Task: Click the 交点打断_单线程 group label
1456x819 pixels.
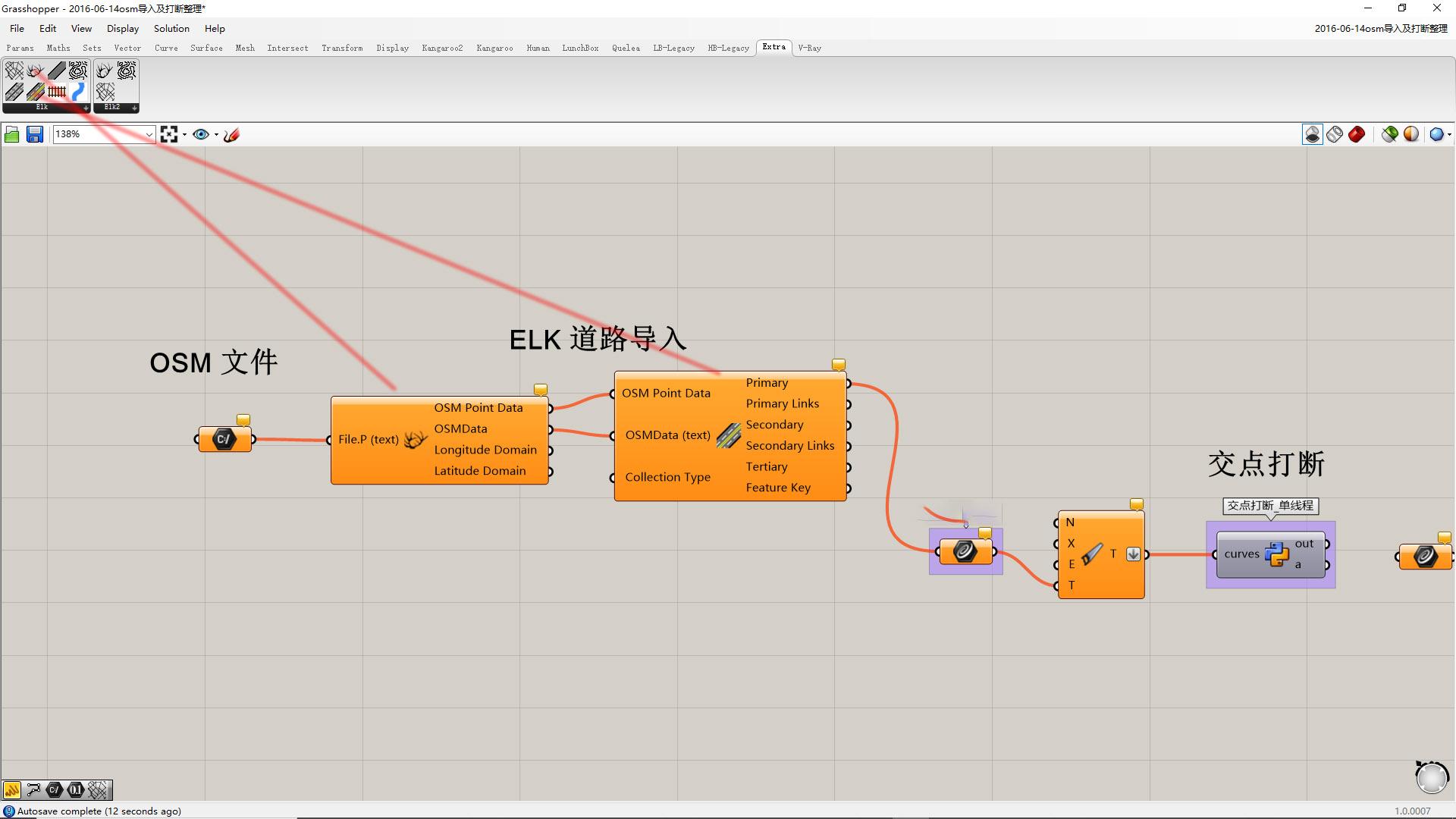Action: click(1270, 506)
